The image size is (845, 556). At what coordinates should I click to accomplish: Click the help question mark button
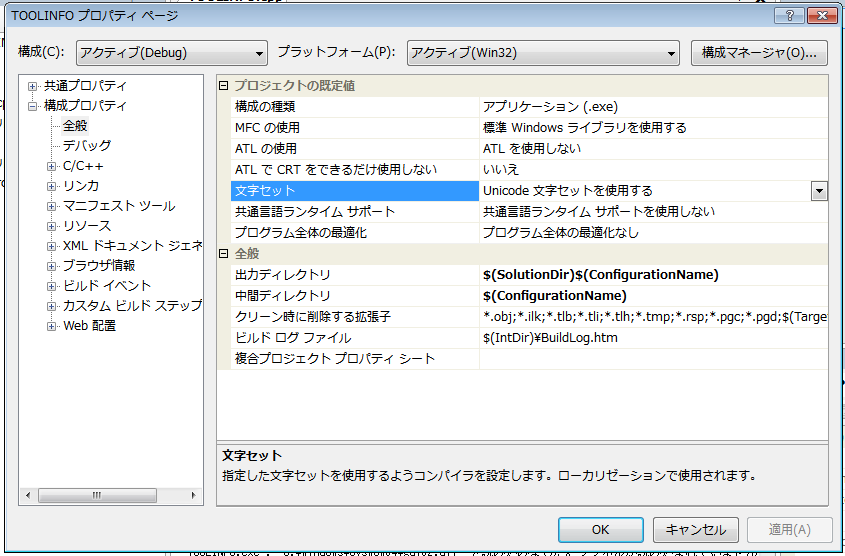tap(789, 16)
